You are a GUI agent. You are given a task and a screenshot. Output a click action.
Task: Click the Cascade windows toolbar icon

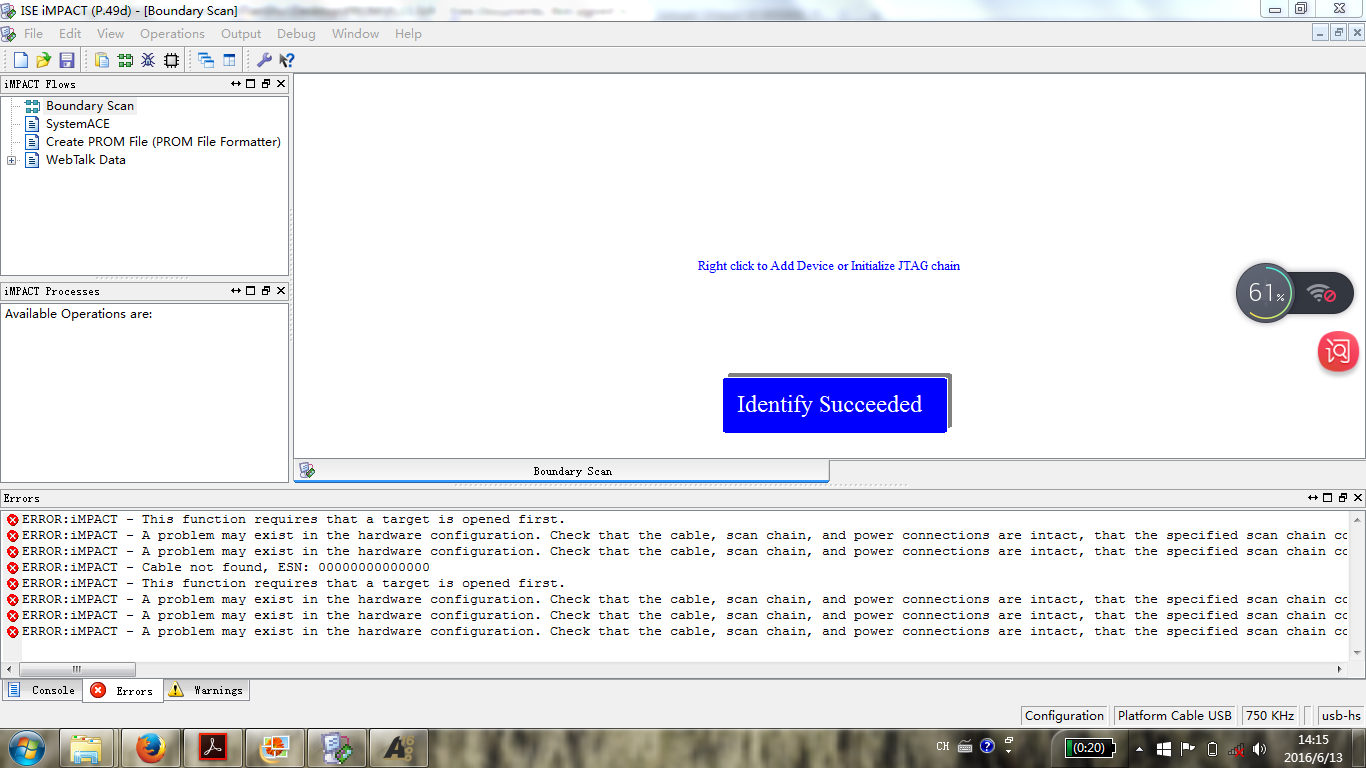click(x=206, y=60)
